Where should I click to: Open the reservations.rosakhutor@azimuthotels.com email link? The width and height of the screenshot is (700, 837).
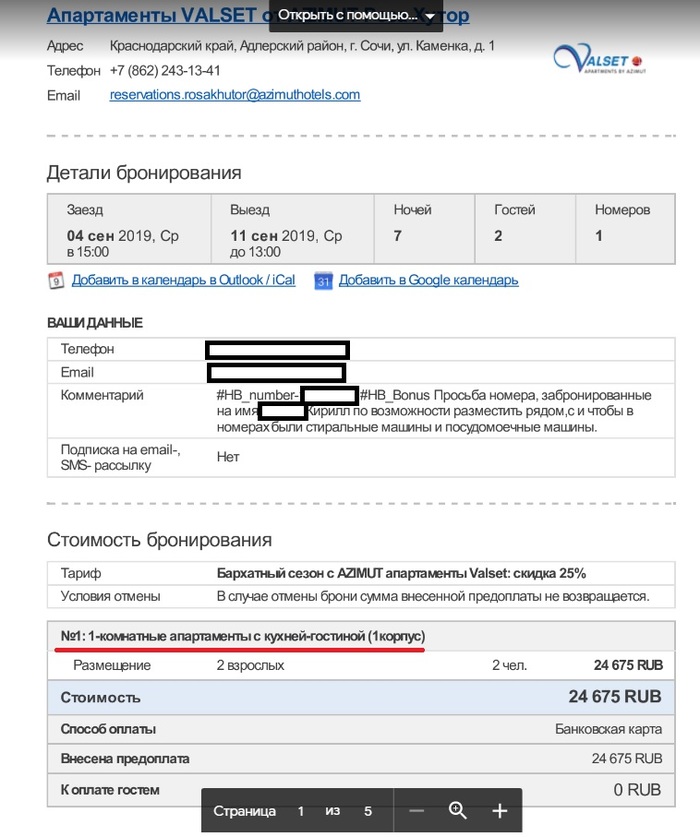pos(235,95)
